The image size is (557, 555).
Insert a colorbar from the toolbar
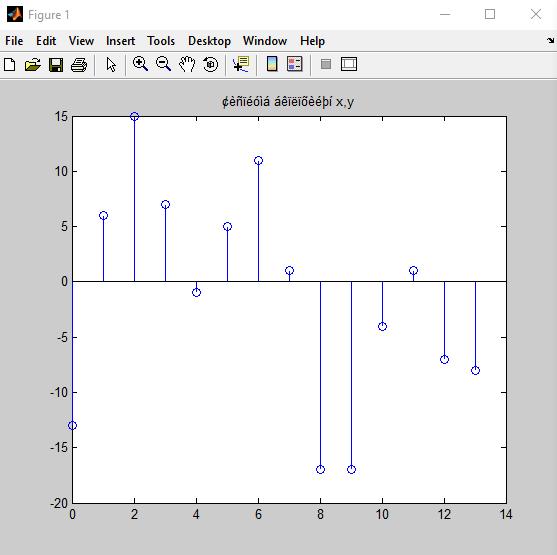[x=272, y=64]
